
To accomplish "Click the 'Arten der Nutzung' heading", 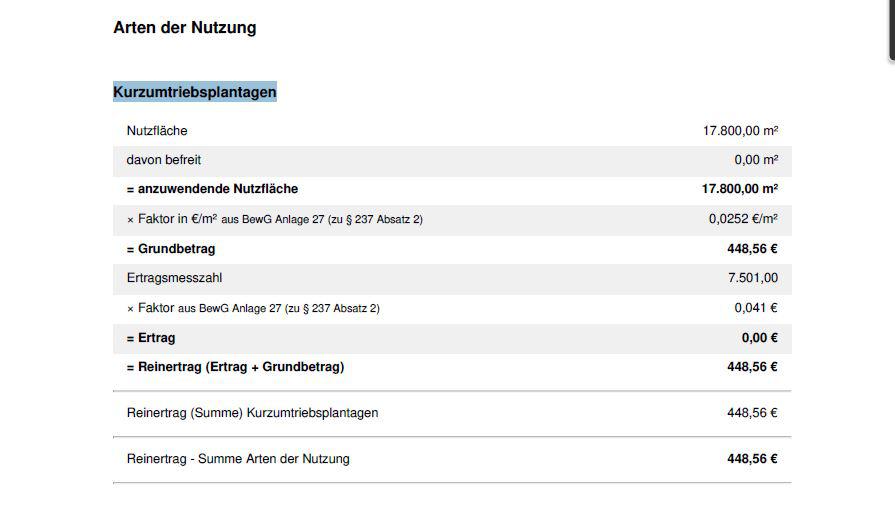I will [x=184, y=27].
